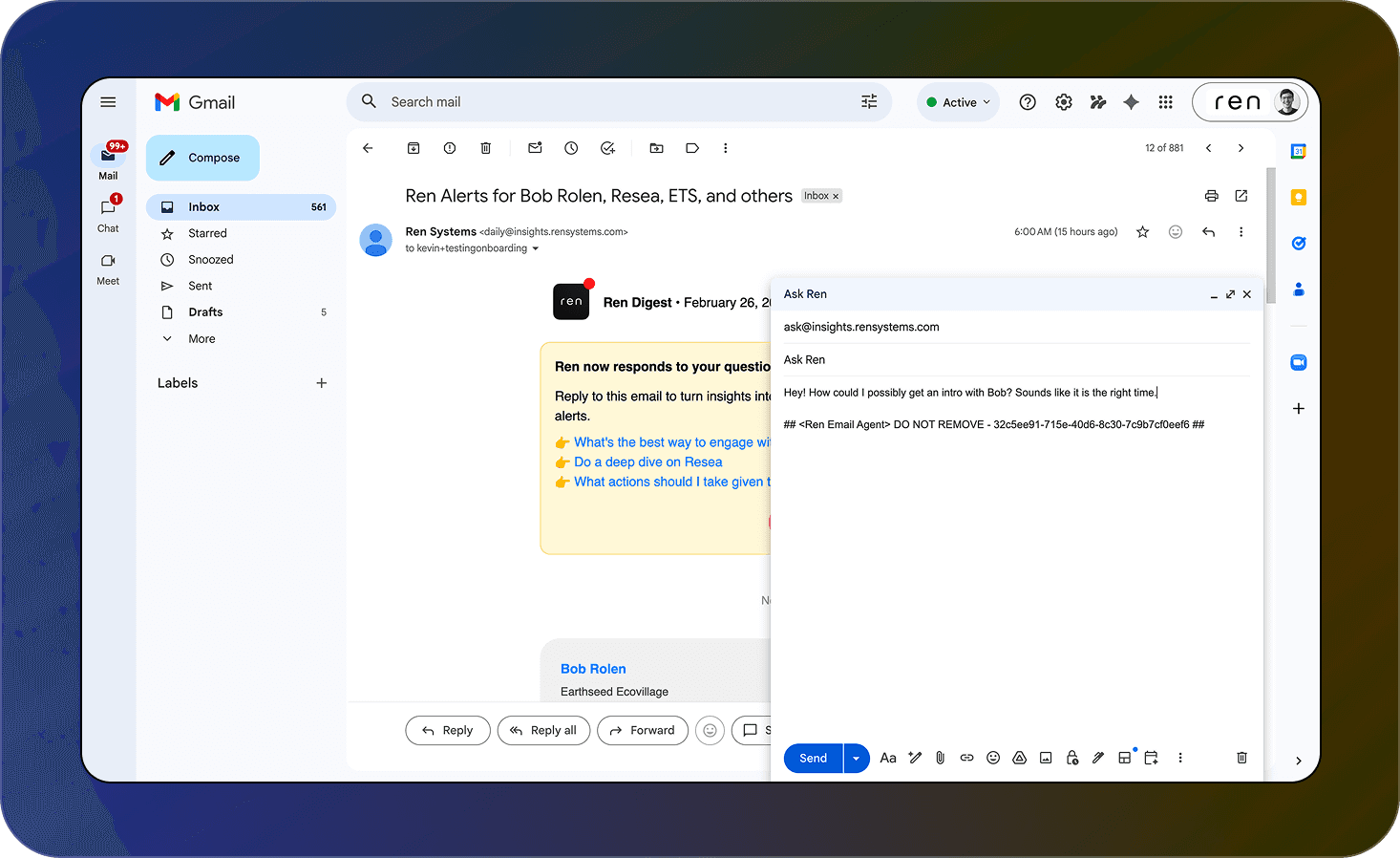Open the email in a new window
The height and width of the screenshot is (858, 1400).
click(x=1241, y=196)
